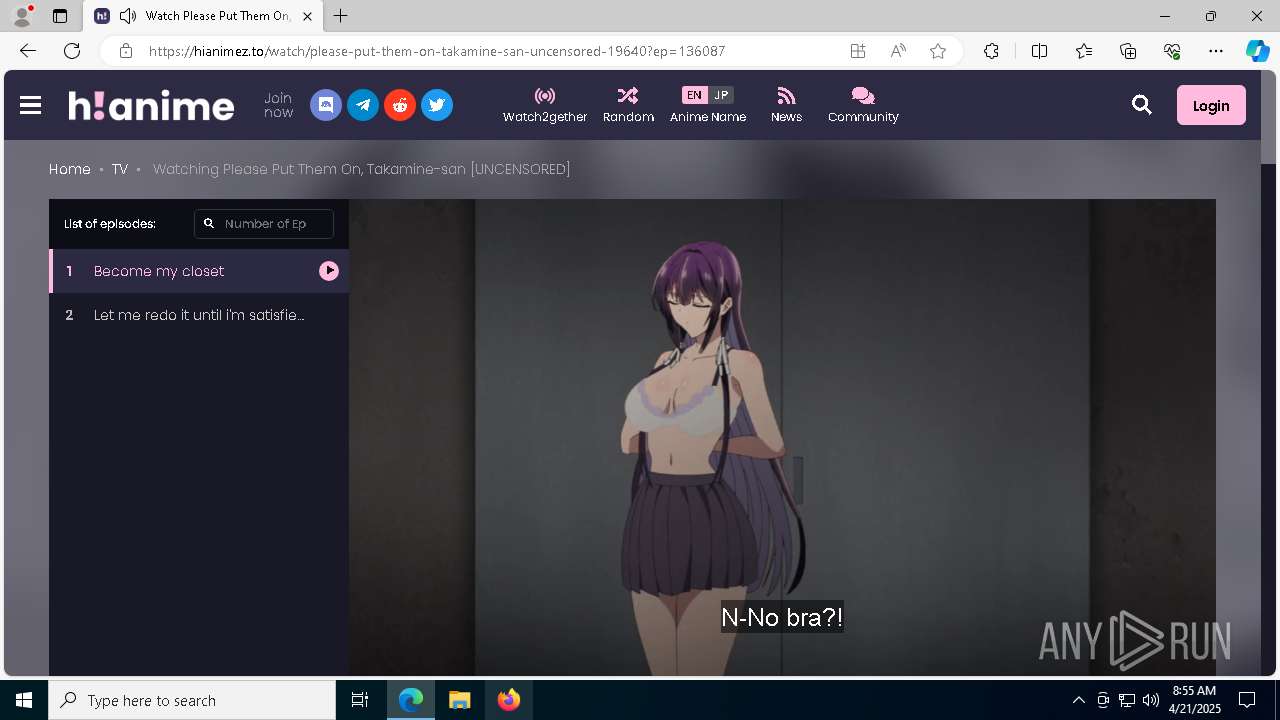The width and height of the screenshot is (1280, 720).
Task: Open the notification center
Action: point(1247,700)
